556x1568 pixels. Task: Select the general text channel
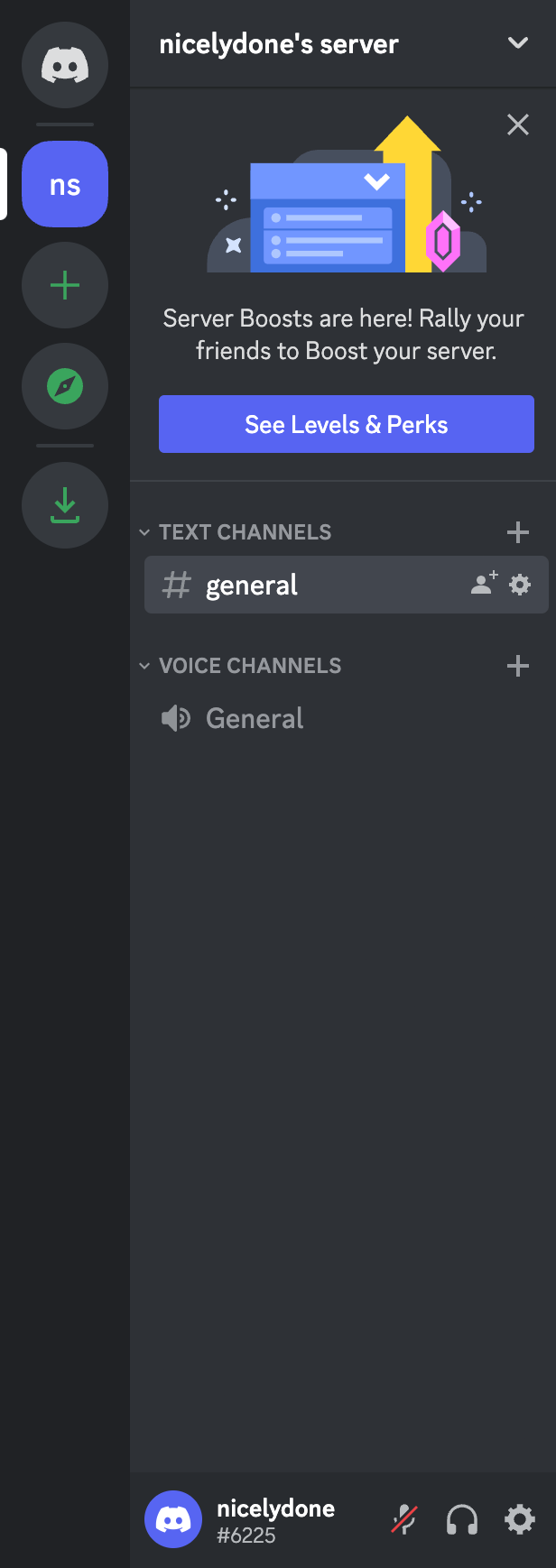pyautogui.click(x=251, y=585)
